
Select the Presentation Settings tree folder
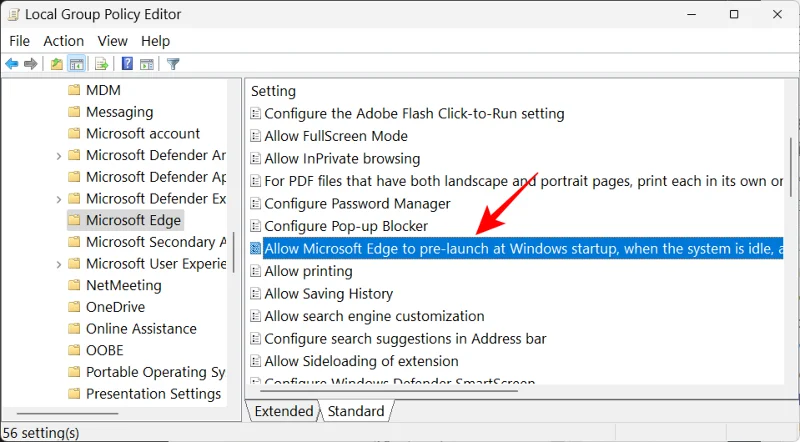[145, 394]
